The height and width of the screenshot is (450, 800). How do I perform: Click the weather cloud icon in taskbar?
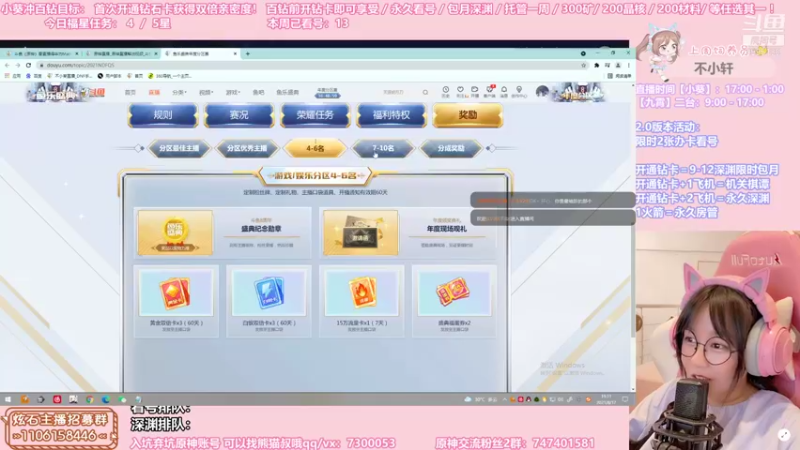click(x=467, y=399)
